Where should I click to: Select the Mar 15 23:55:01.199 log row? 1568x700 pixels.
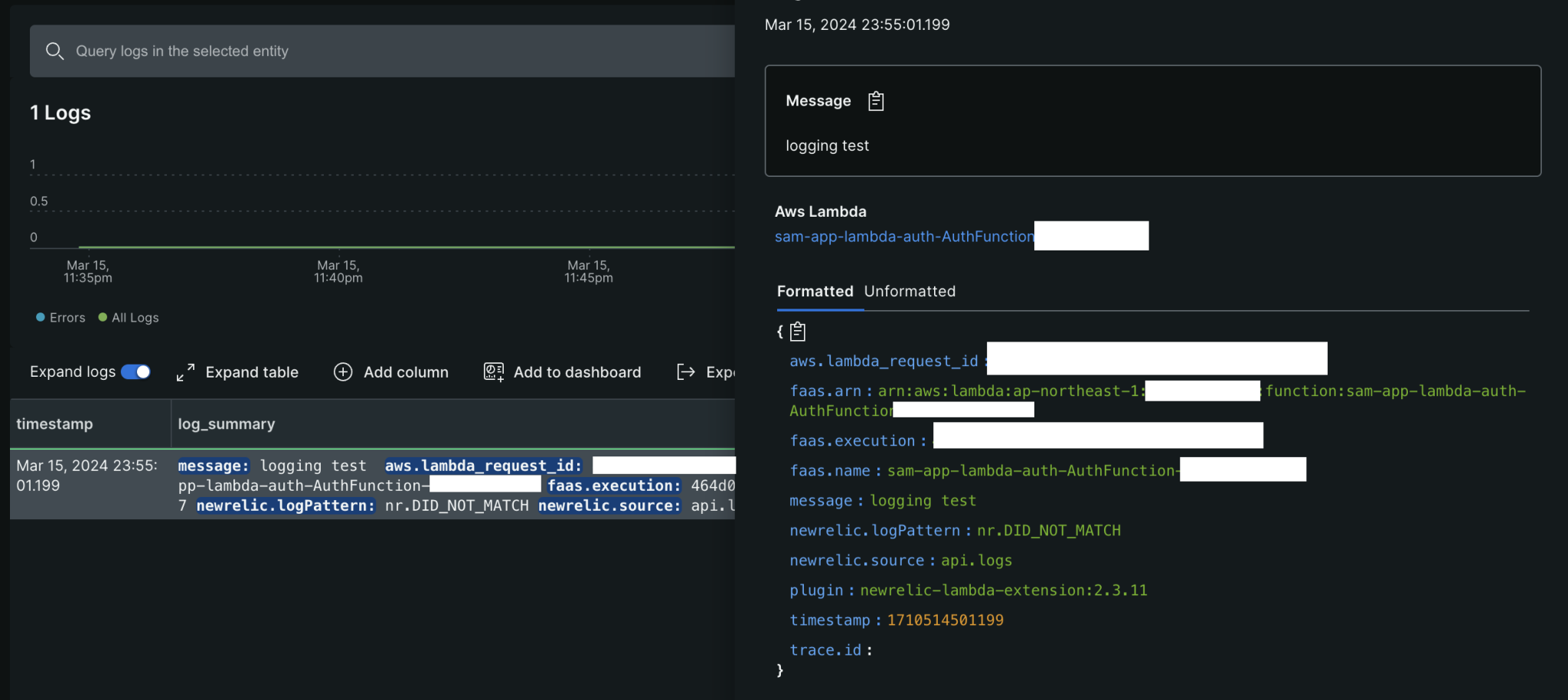tap(373, 486)
